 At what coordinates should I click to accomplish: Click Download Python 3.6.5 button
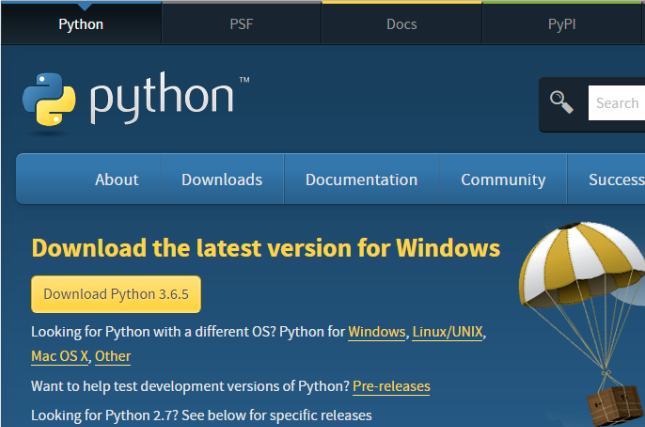pyautogui.click(x=116, y=294)
